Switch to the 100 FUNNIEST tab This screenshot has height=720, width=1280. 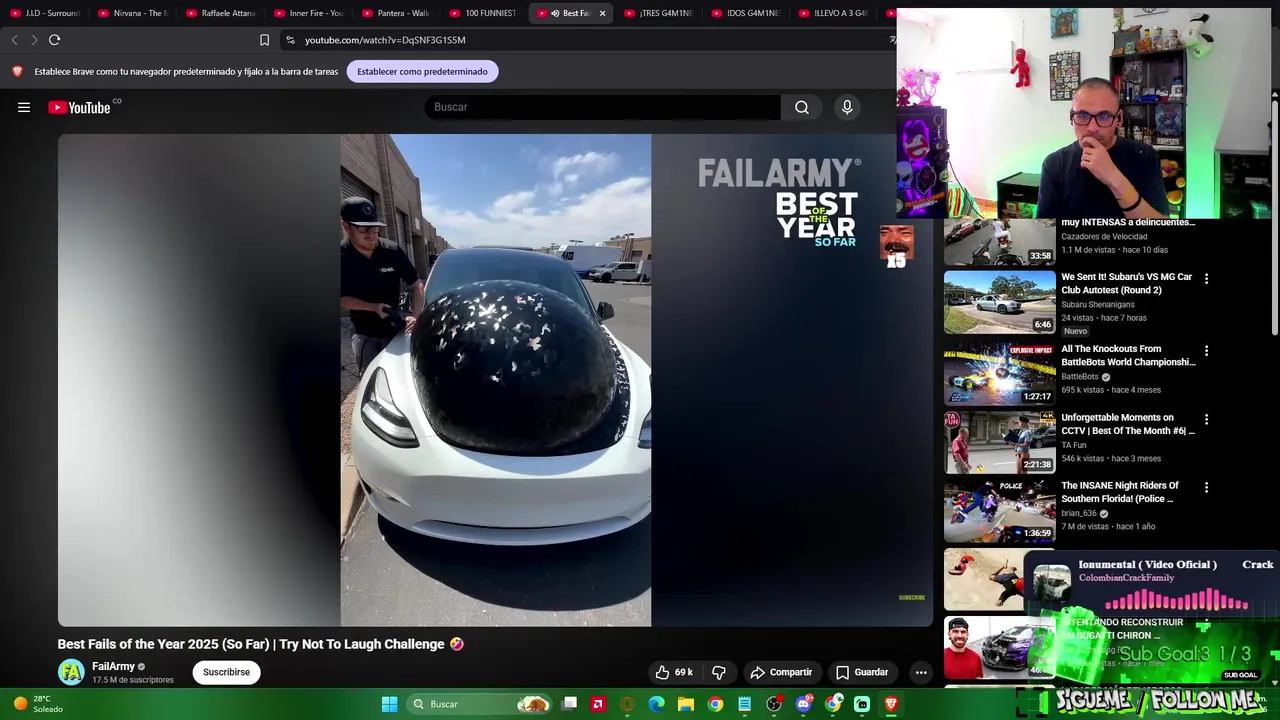pyautogui.click(x=484, y=13)
